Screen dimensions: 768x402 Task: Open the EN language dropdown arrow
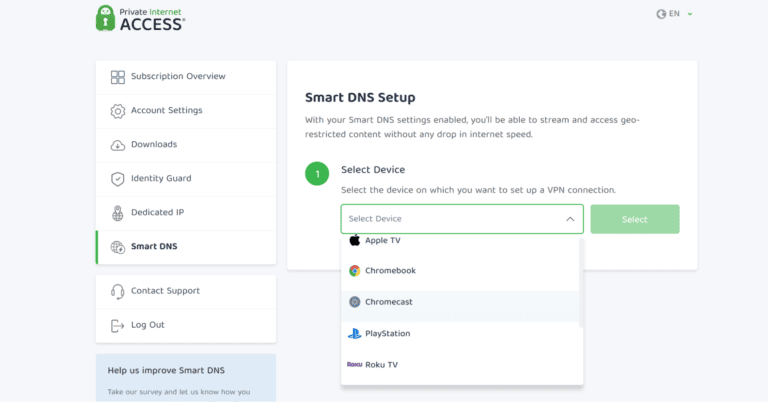coord(690,14)
